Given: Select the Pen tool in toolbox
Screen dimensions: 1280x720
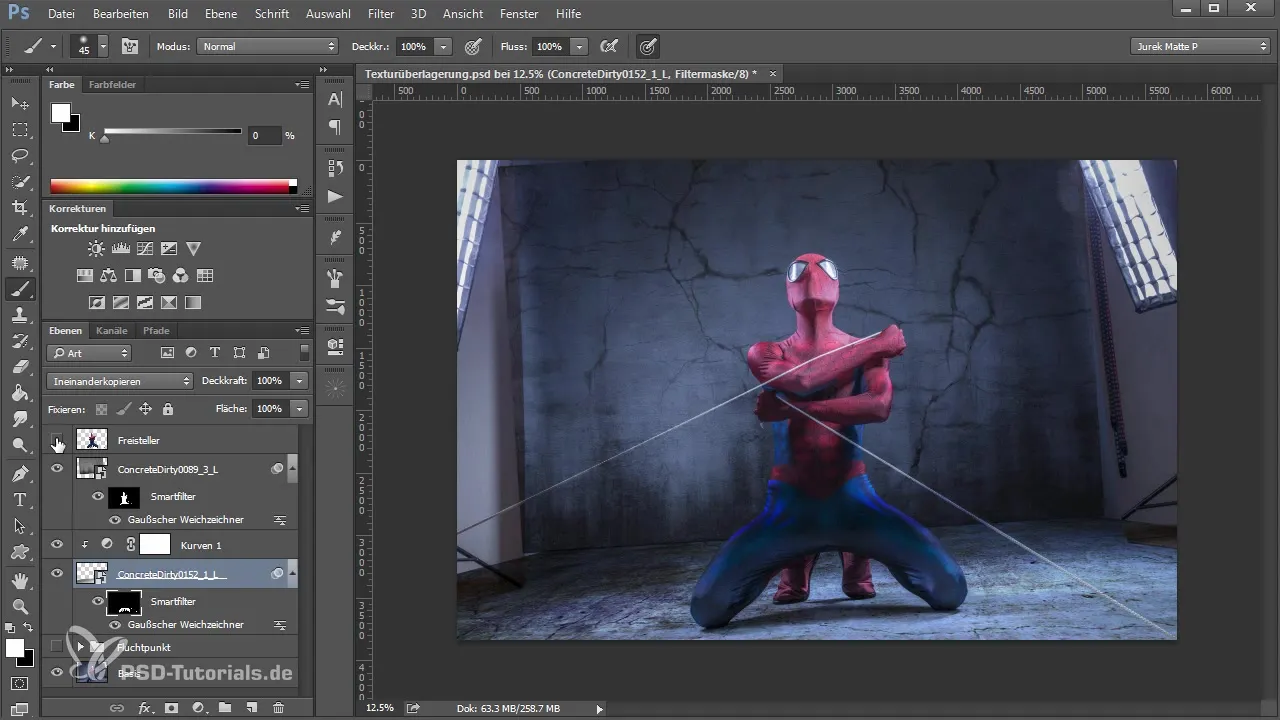Looking at the screenshot, I should pyautogui.click(x=20, y=473).
